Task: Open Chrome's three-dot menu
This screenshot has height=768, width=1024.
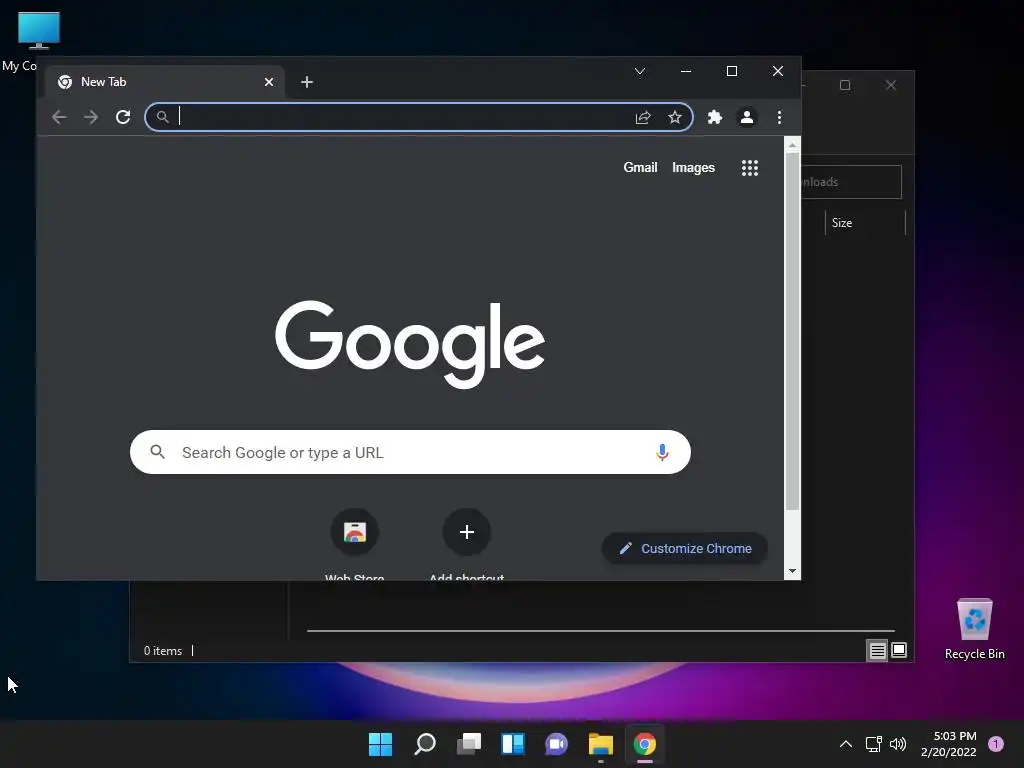Action: pyautogui.click(x=779, y=118)
